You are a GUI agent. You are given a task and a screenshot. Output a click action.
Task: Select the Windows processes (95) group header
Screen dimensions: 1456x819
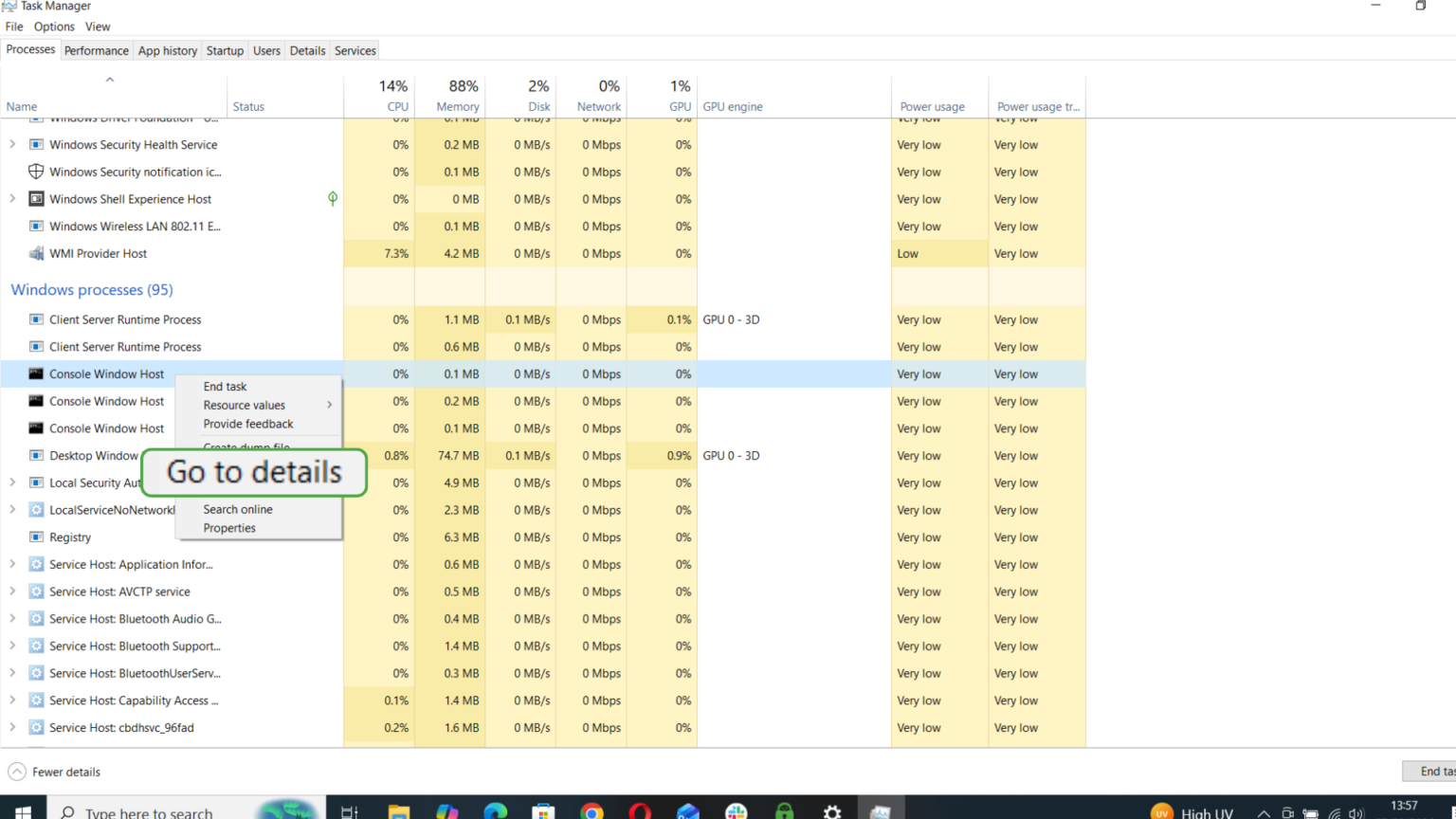click(x=92, y=290)
